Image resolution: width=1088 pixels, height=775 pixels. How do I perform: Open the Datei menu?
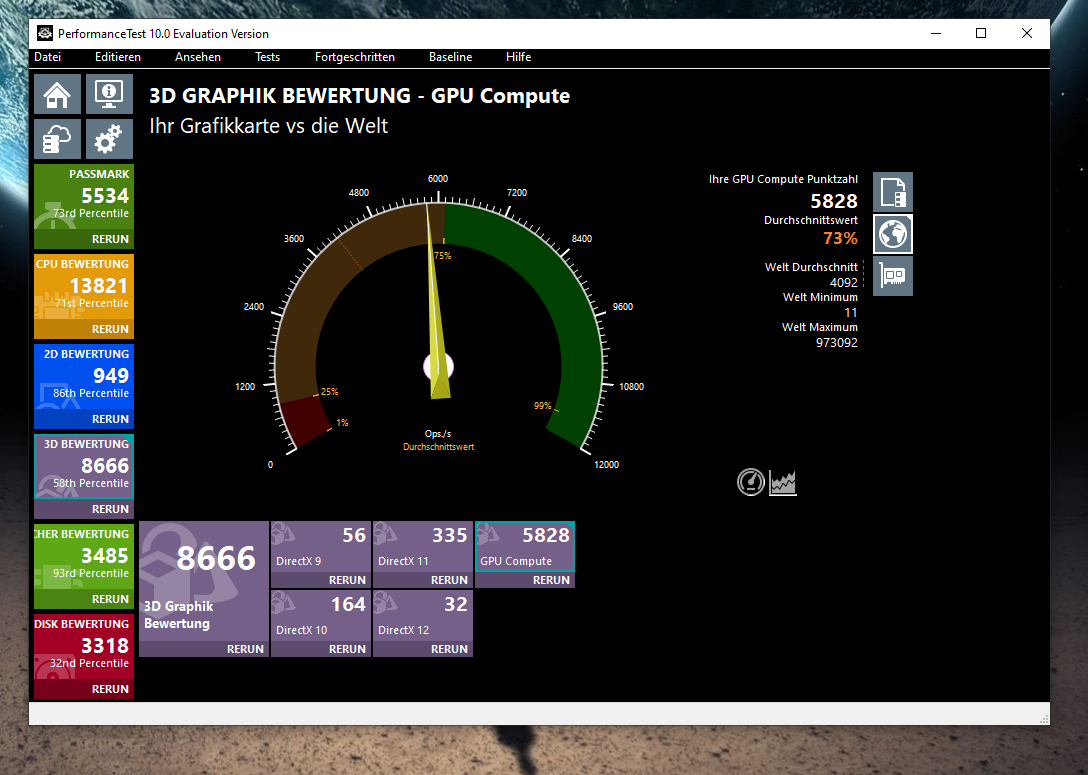[47, 57]
